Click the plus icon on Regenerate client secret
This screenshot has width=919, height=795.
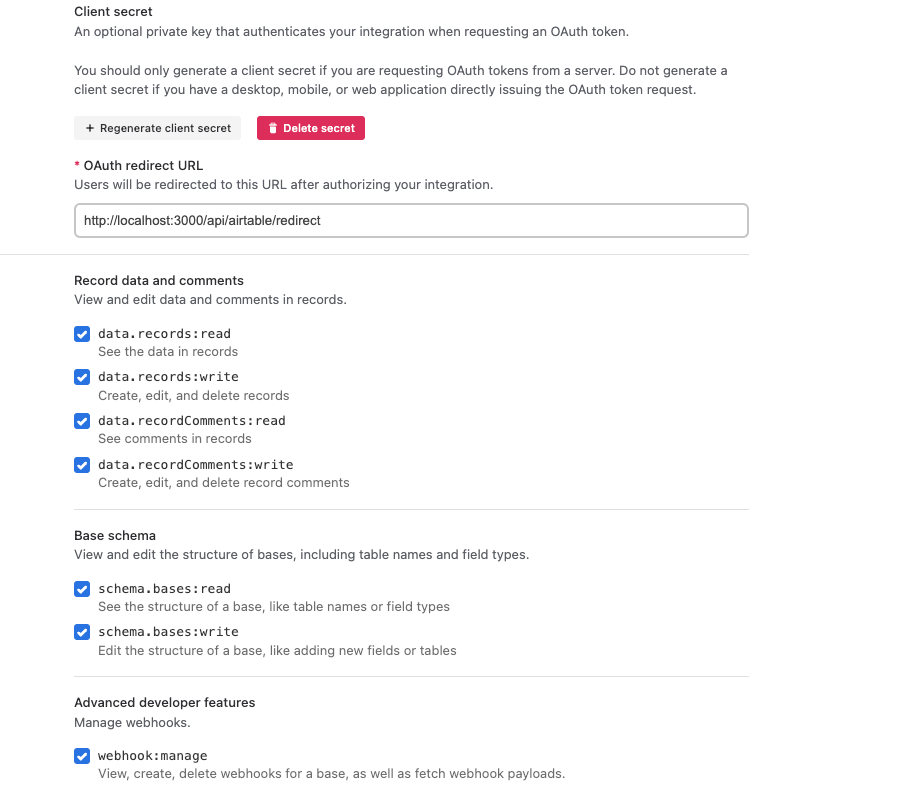[90, 128]
